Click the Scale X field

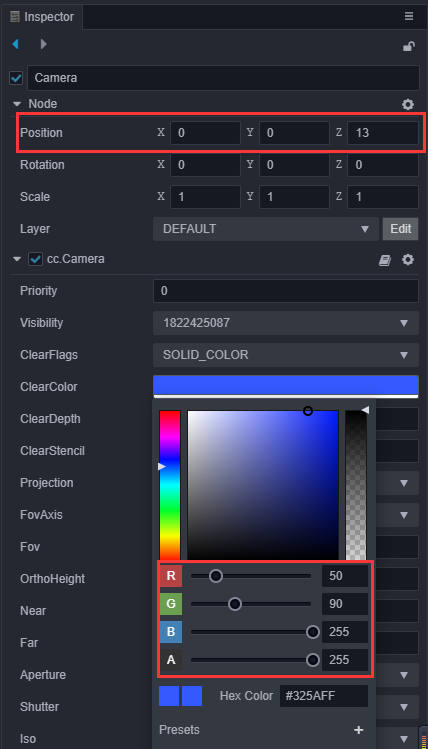click(x=205, y=197)
